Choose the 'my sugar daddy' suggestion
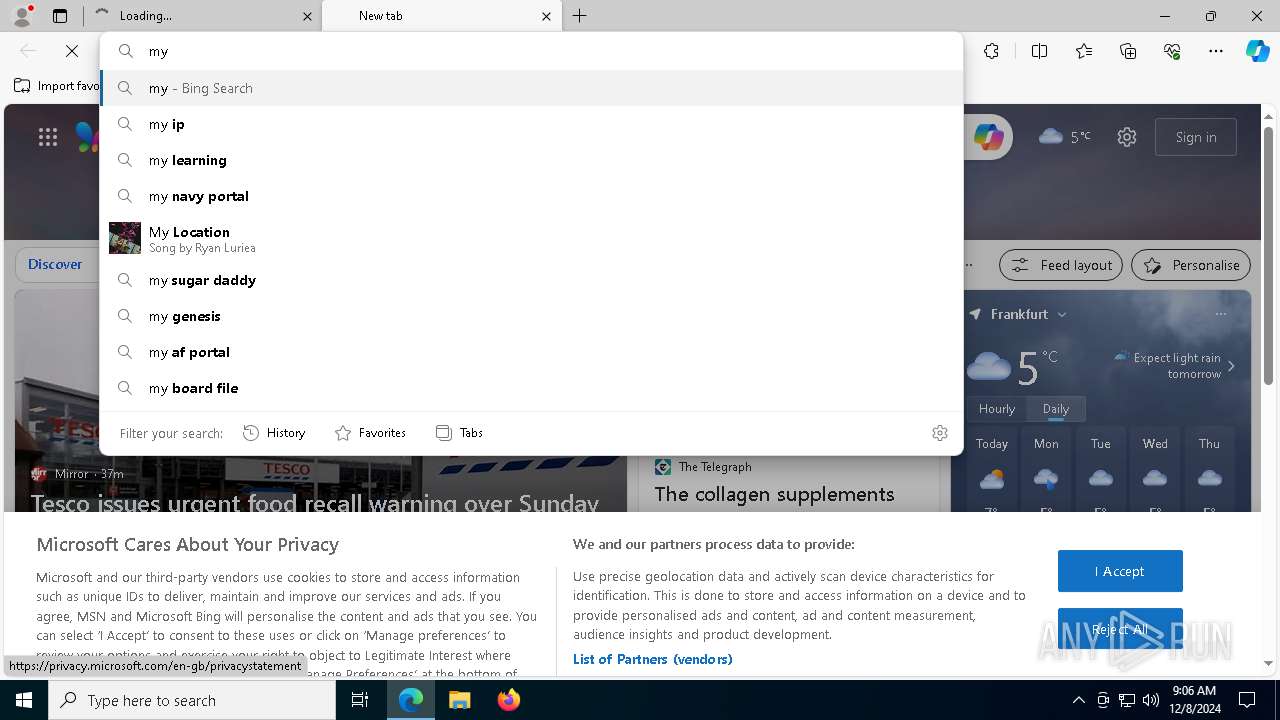The width and height of the screenshot is (1280, 720). click(532, 280)
